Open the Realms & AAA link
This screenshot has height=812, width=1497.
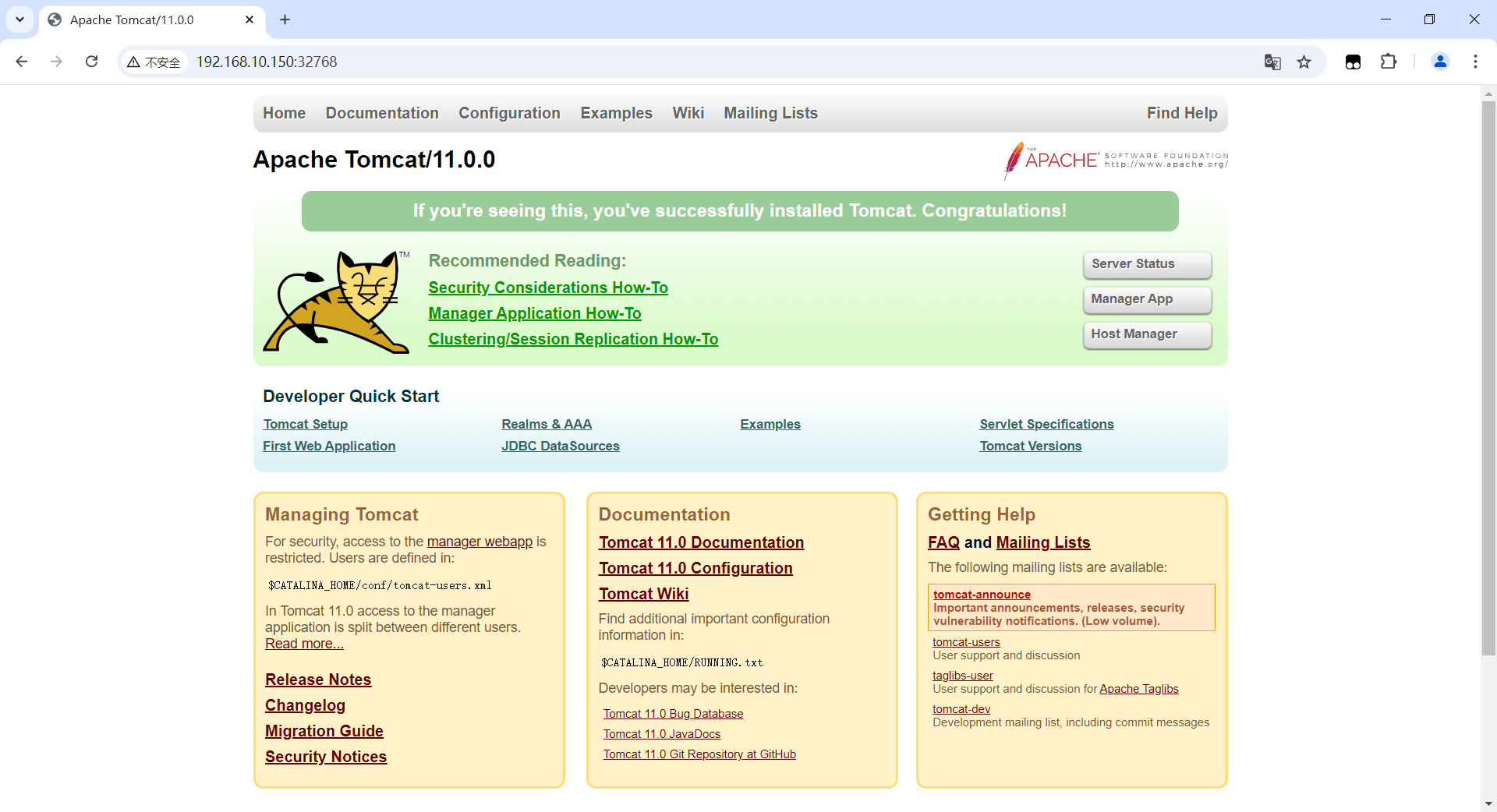pyautogui.click(x=547, y=424)
